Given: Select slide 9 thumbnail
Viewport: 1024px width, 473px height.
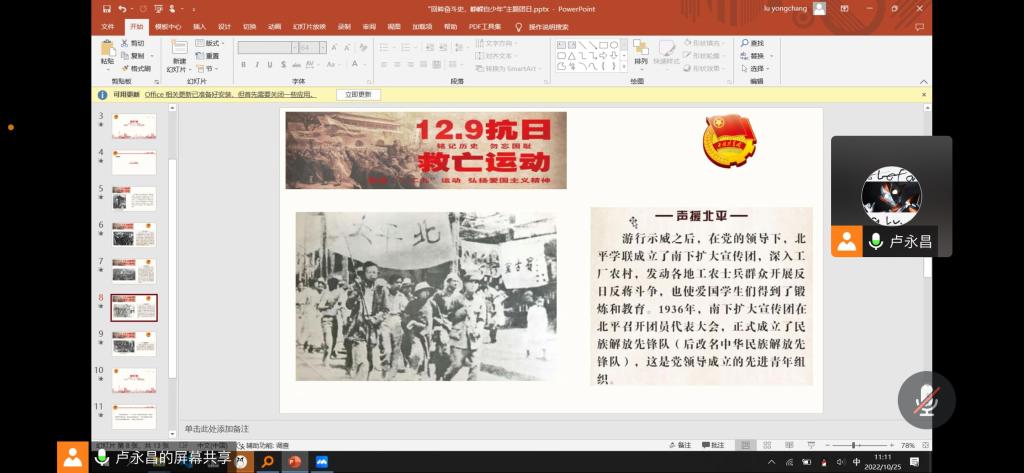Looking at the screenshot, I should (134, 343).
